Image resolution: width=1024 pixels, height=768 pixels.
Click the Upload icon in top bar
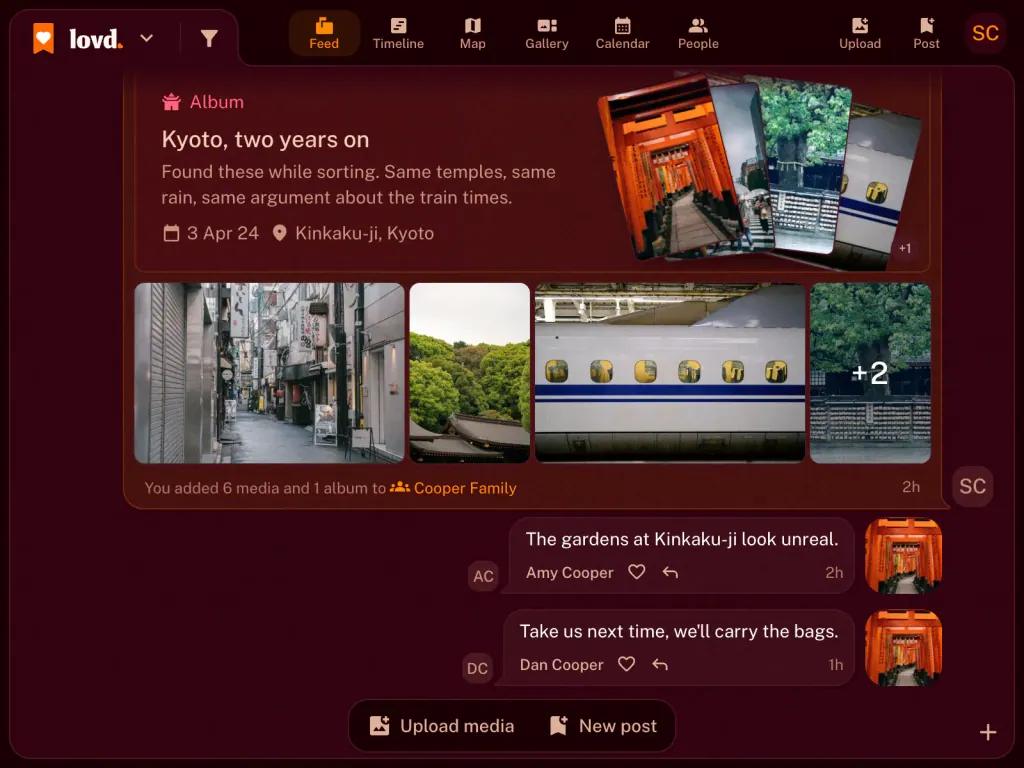[x=860, y=34]
